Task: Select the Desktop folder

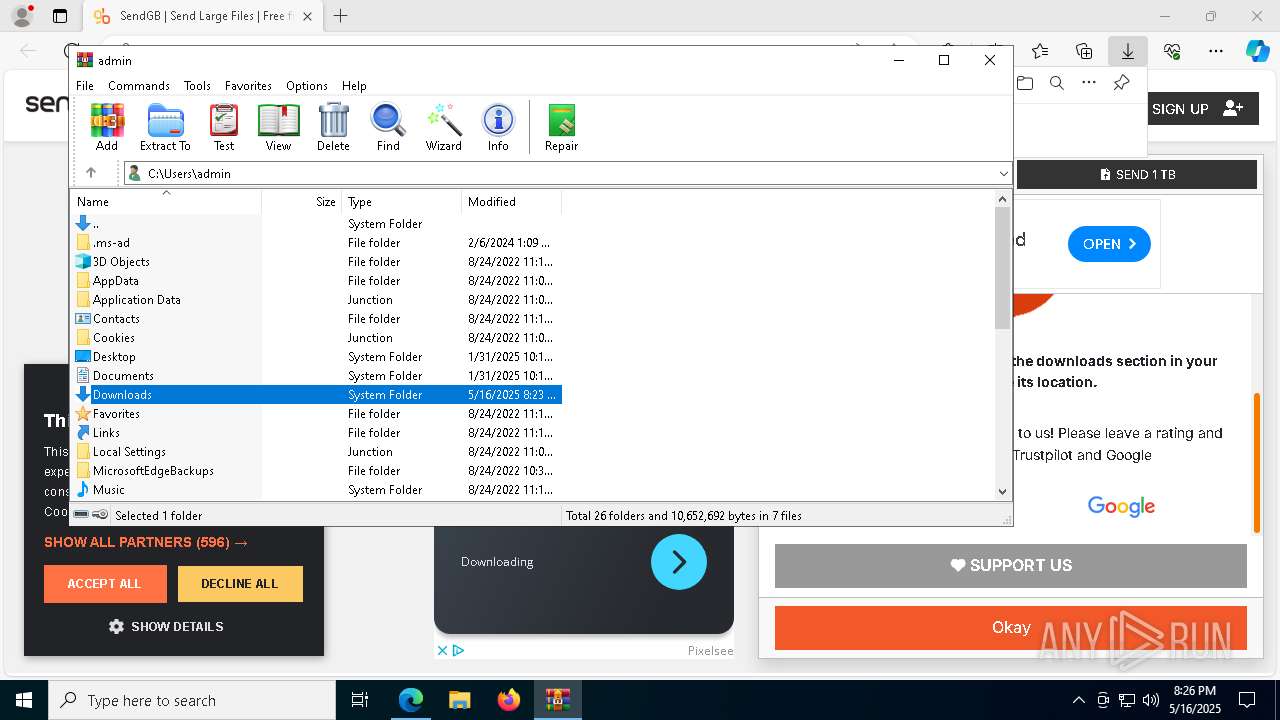Action: [317, 357]
